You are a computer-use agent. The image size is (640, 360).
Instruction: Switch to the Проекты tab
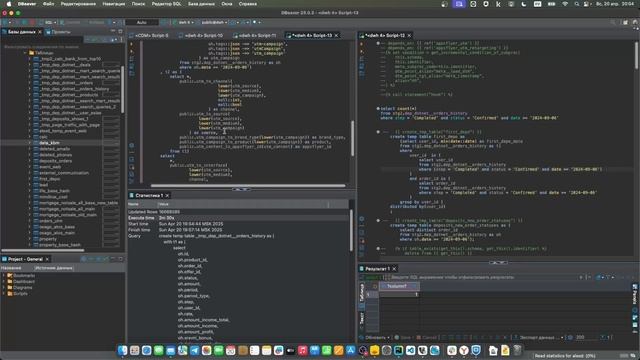[x=58, y=31]
